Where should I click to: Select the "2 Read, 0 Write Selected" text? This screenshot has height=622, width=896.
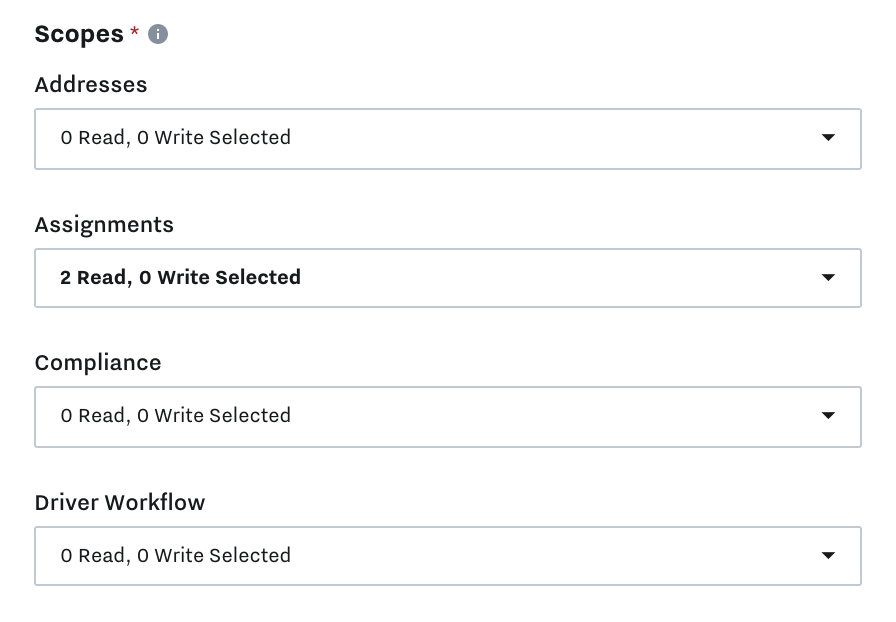(180, 278)
